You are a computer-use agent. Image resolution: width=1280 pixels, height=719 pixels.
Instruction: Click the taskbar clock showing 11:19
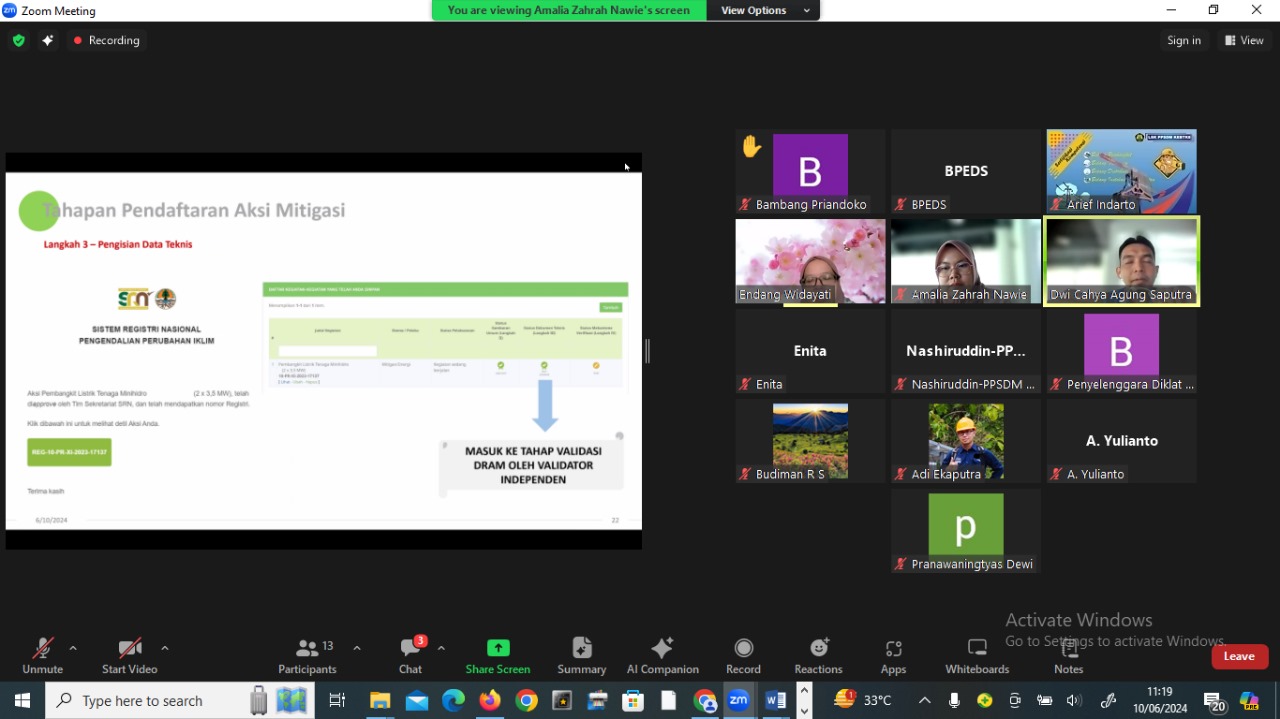(x=1159, y=700)
